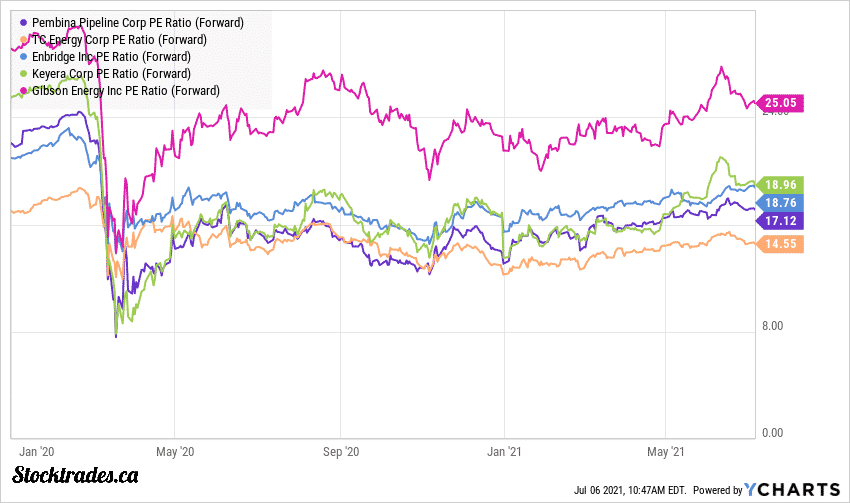Select the Pembina Pipeline Corp PE Ratio label
Screen dimensions: 850x503
click(x=137, y=22)
